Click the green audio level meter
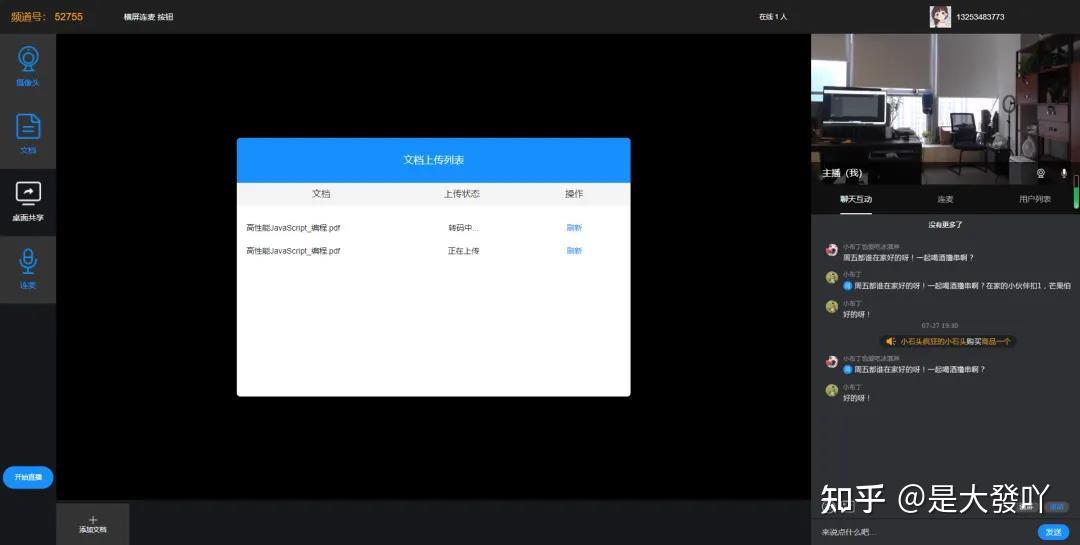This screenshot has width=1080, height=545. 1076,192
